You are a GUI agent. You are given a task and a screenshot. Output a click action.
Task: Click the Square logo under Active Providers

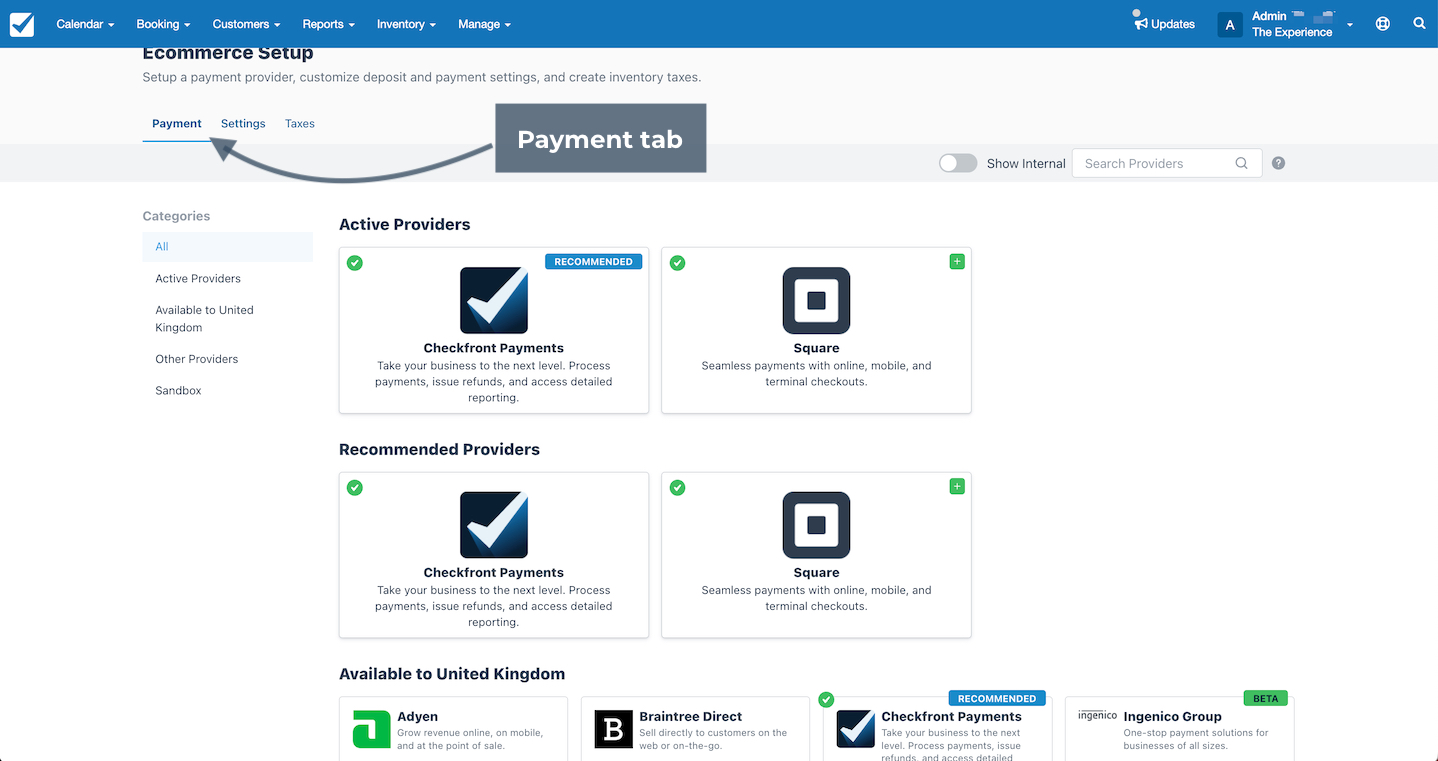[x=816, y=300]
